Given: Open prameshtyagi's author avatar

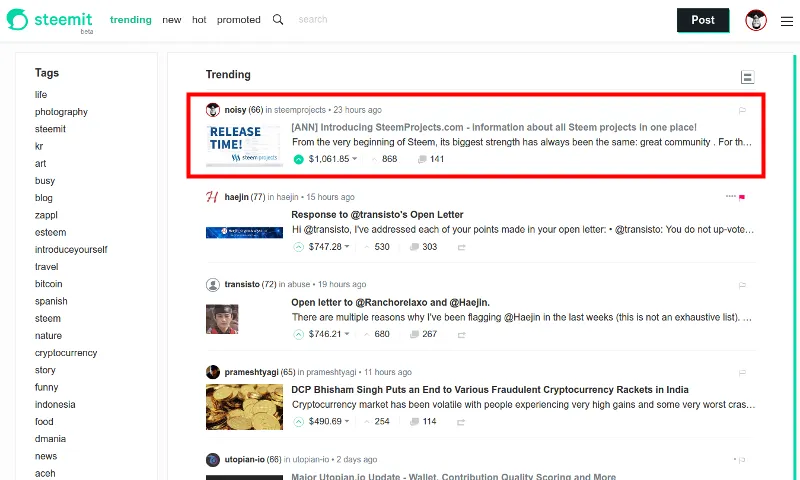Looking at the screenshot, I should tap(213, 372).
